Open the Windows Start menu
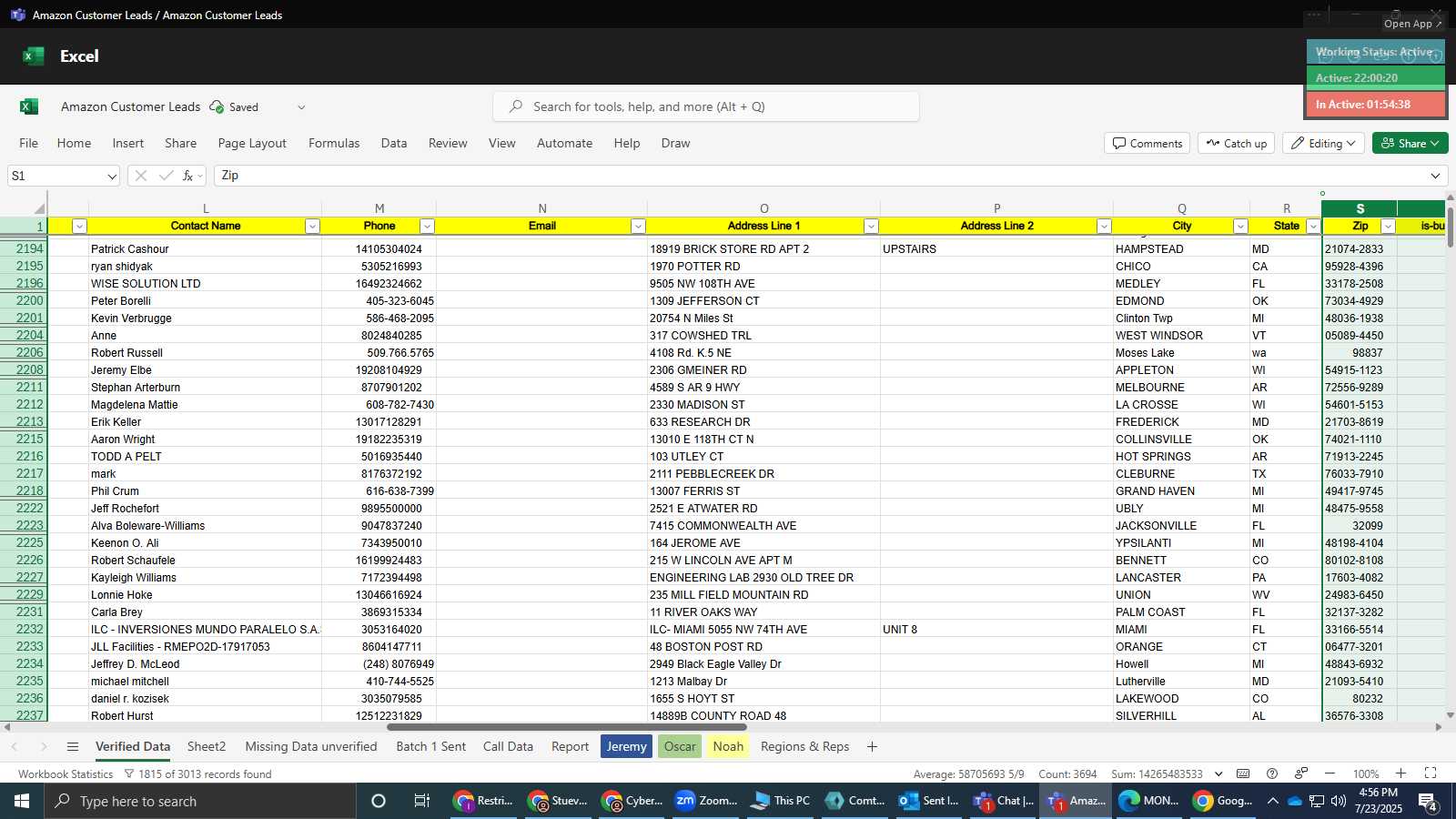Image resolution: width=1456 pixels, height=819 pixels. (22, 801)
